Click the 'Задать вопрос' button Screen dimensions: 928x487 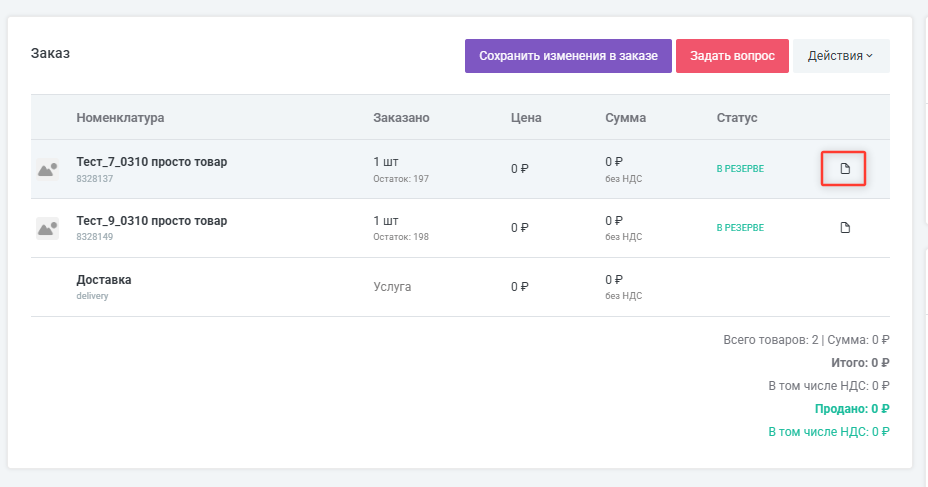(x=732, y=56)
